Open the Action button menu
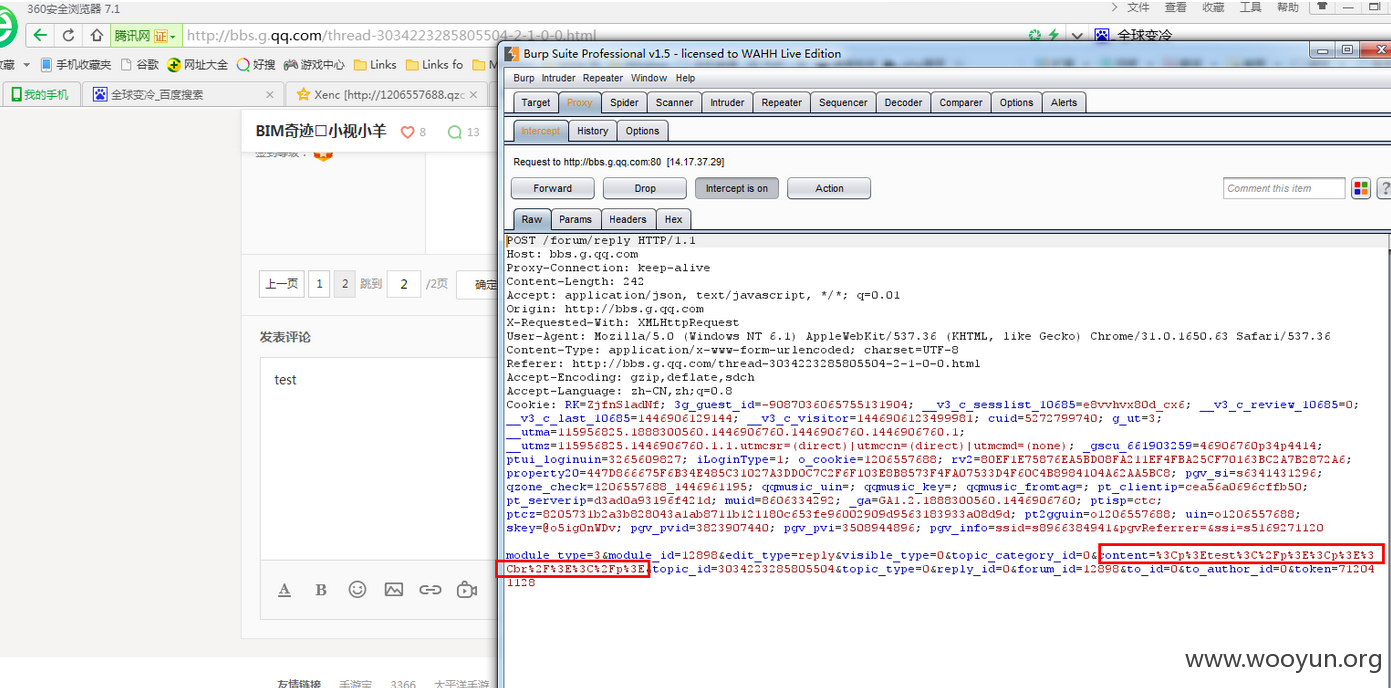Screen dimensions: 1391x688 [829, 188]
